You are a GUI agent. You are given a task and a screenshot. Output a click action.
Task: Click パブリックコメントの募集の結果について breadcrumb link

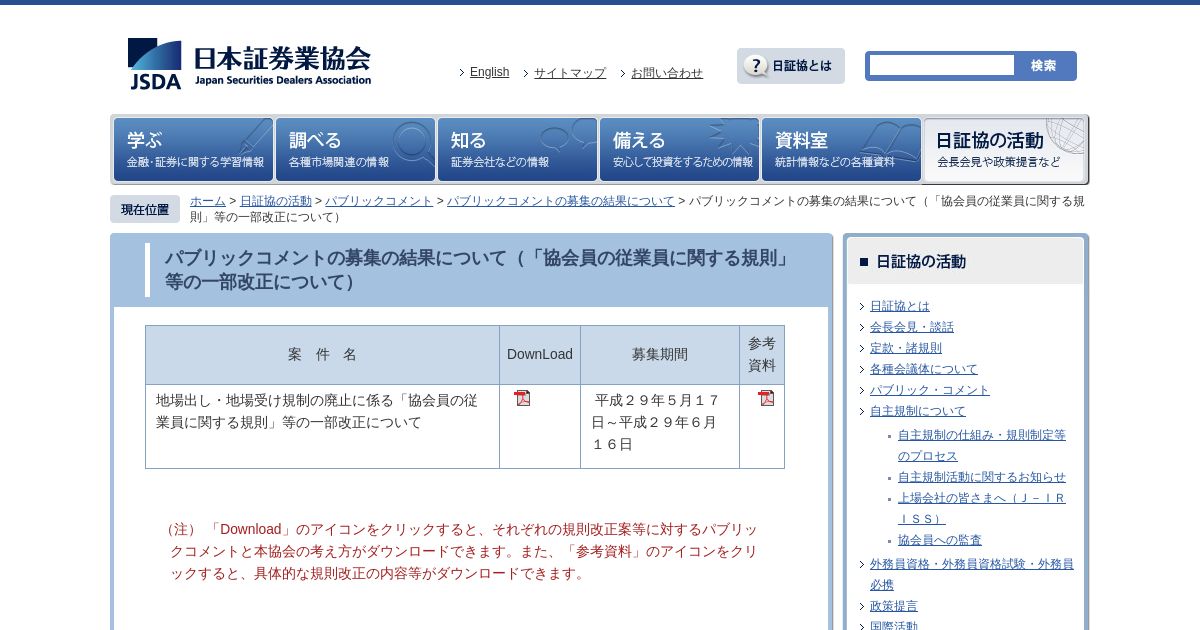[x=561, y=201]
